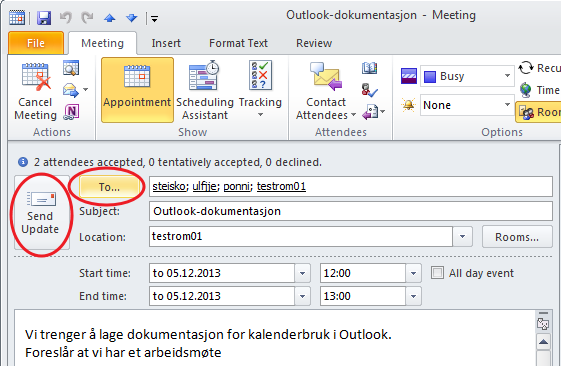Open the Scheduling Assistant view
This screenshot has width=561, height=366.
pos(205,91)
